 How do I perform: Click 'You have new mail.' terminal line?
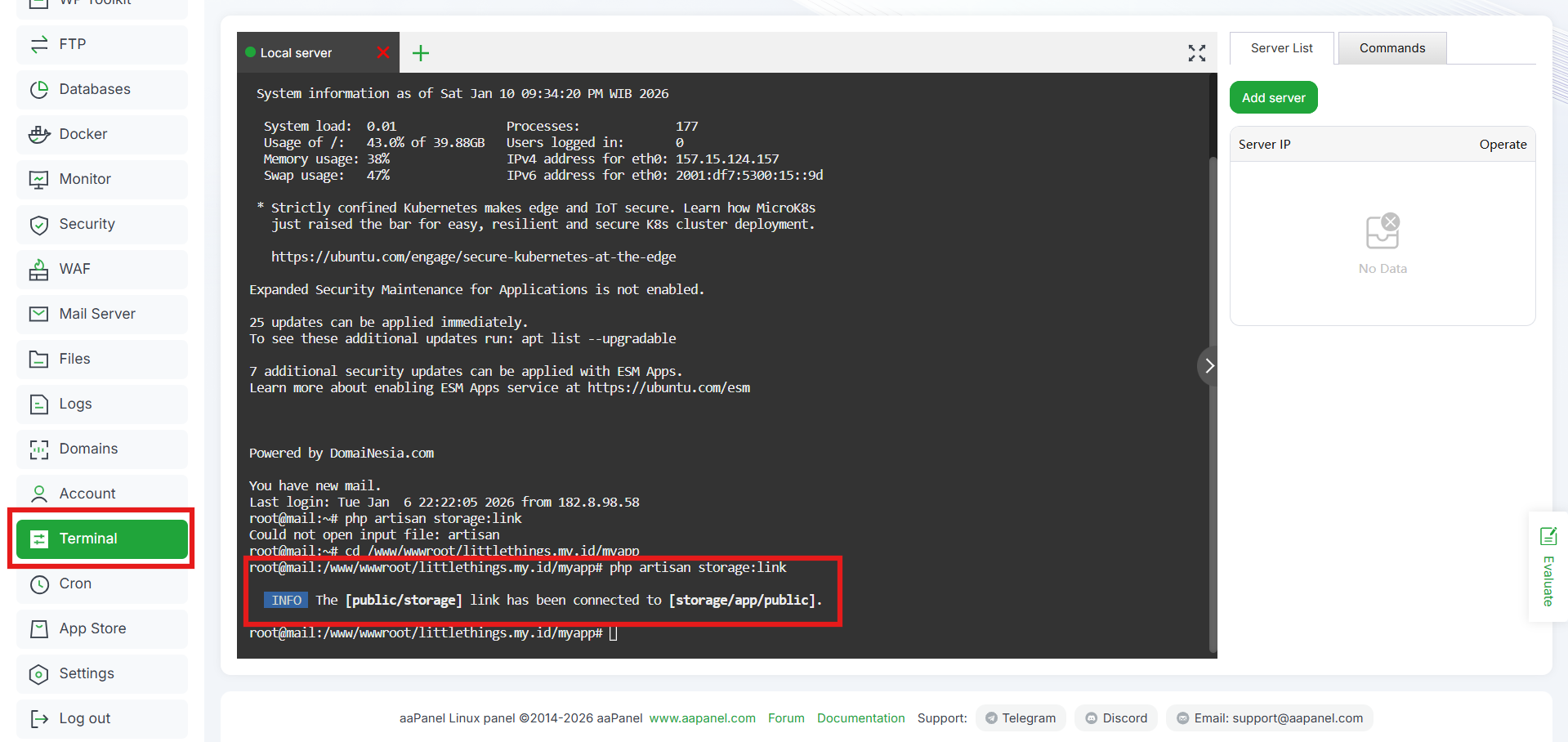(x=315, y=485)
